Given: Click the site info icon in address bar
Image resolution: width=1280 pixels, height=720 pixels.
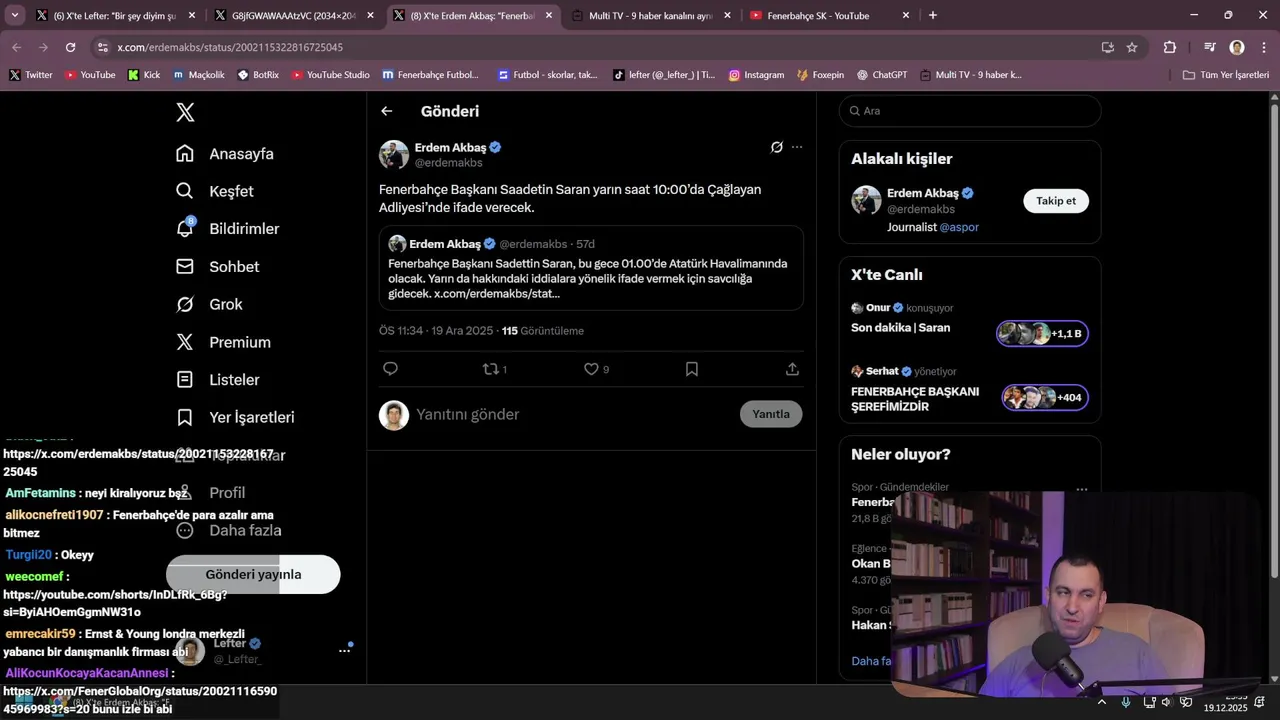Looking at the screenshot, I should pyautogui.click(x=102, y=47).
